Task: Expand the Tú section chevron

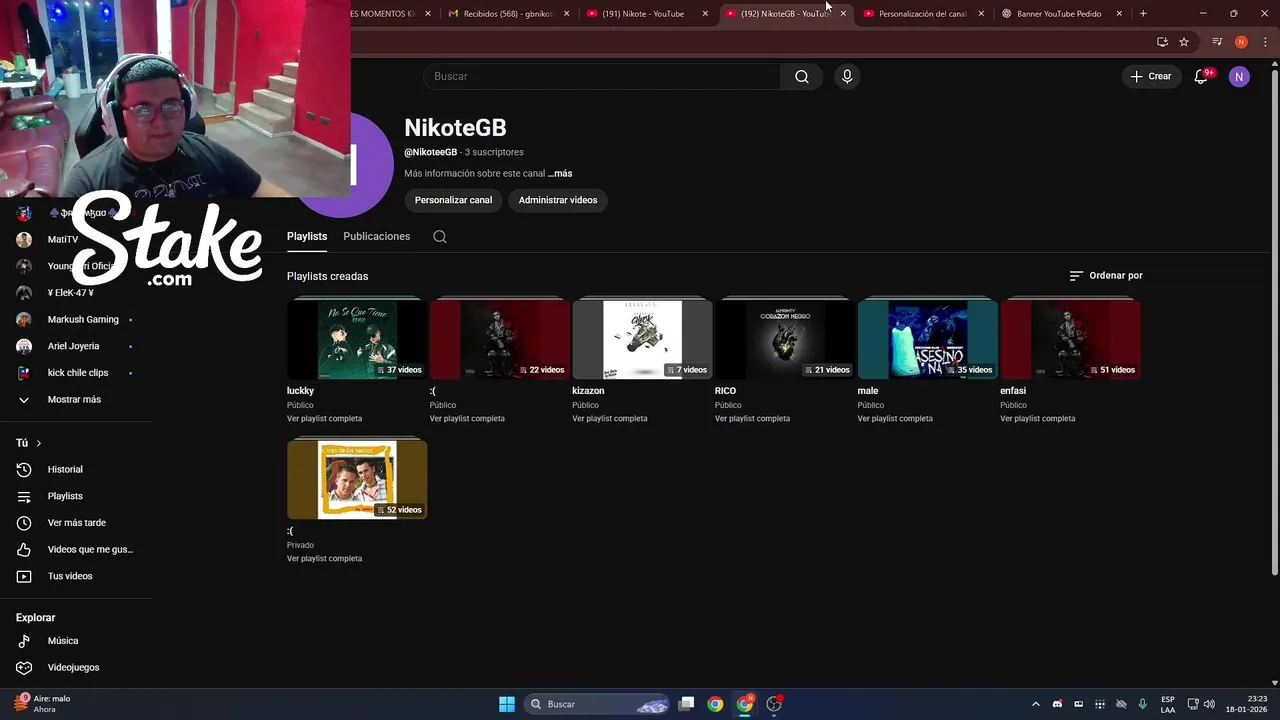Action: coord(39,443)
